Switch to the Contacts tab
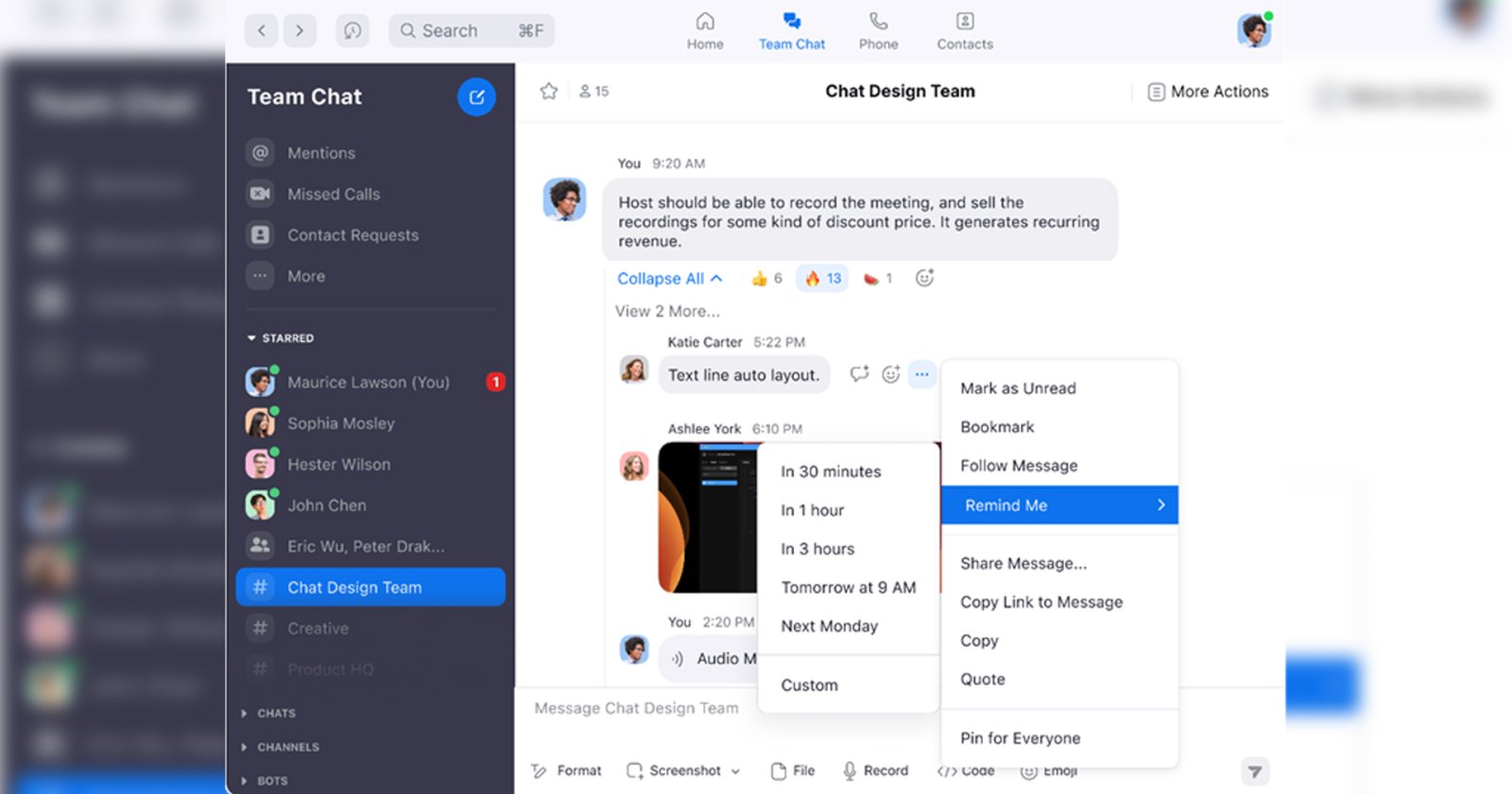This screenshot has height=794, width=1512. tap(964, 31)
